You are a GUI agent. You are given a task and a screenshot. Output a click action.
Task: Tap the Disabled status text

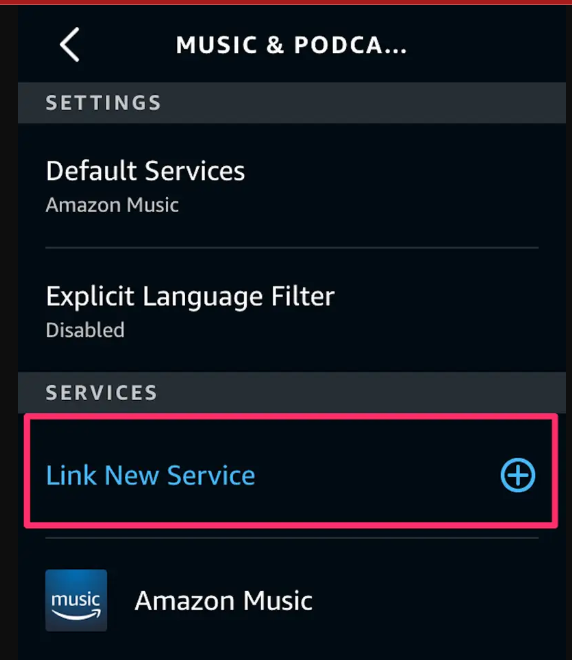85,330
